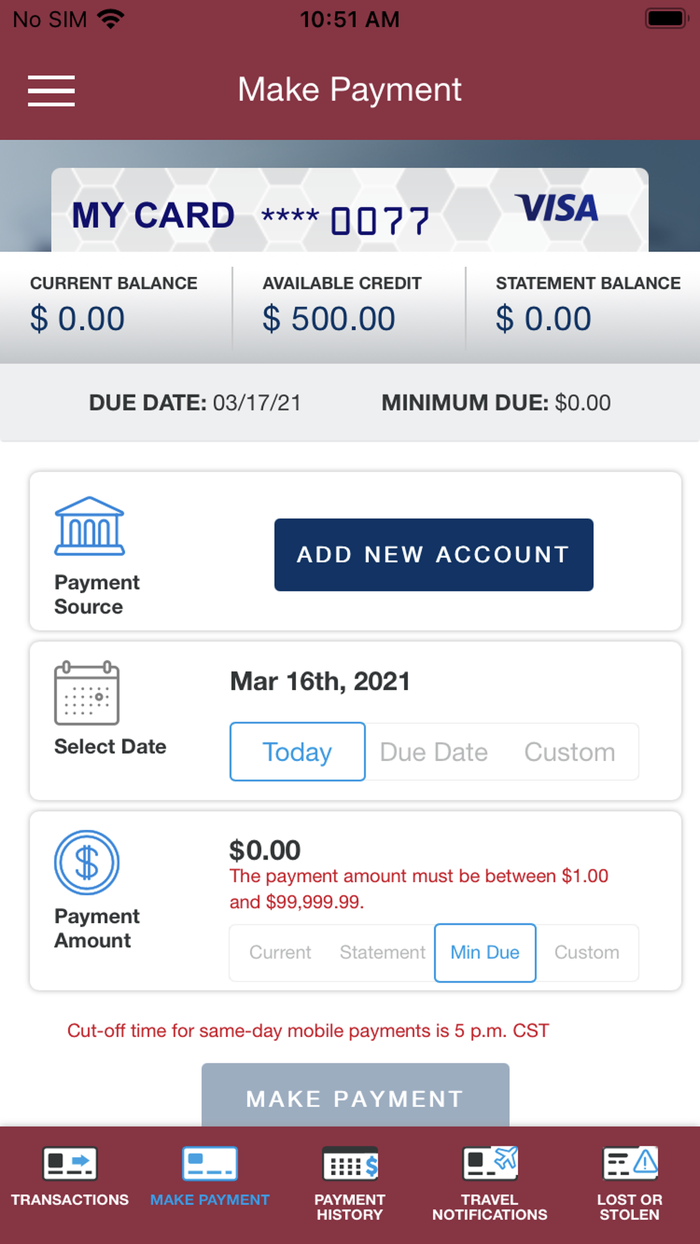Choose Custom for the payment date
The height and width of the screenshot is (1244, 700).
(569, 752)
